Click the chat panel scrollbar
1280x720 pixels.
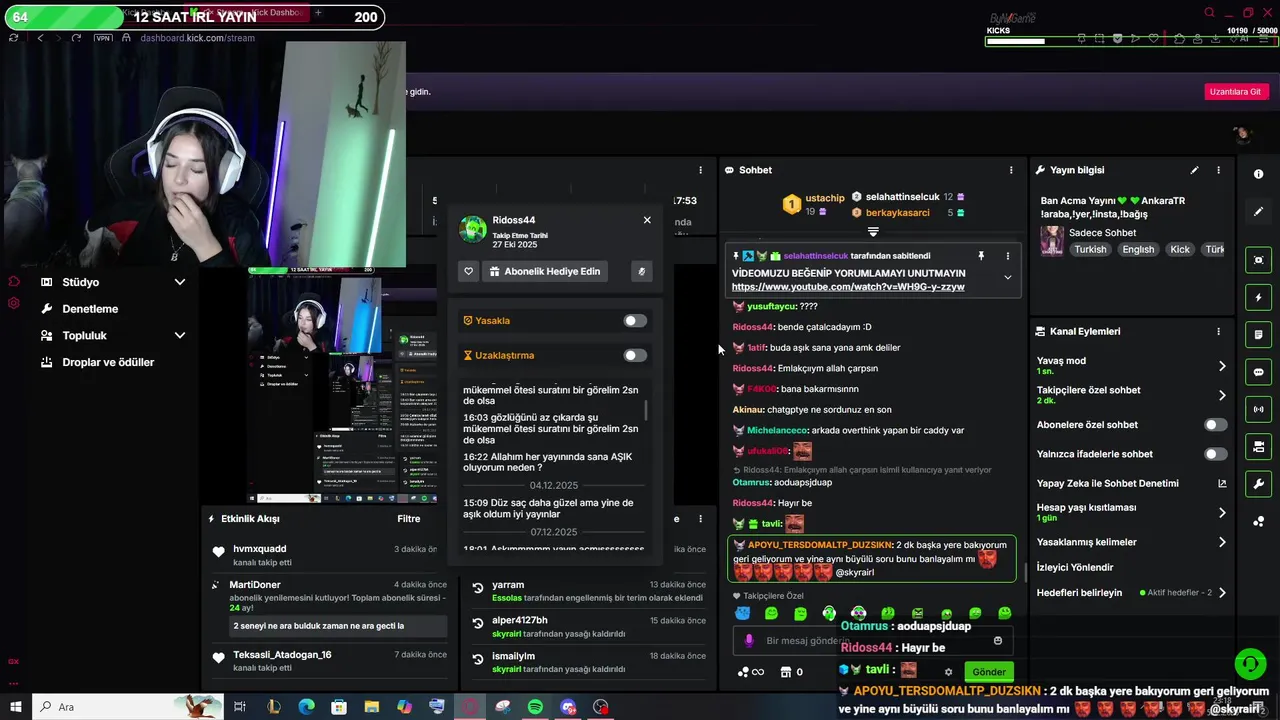pyautogui.click(x=1025, y=573)
